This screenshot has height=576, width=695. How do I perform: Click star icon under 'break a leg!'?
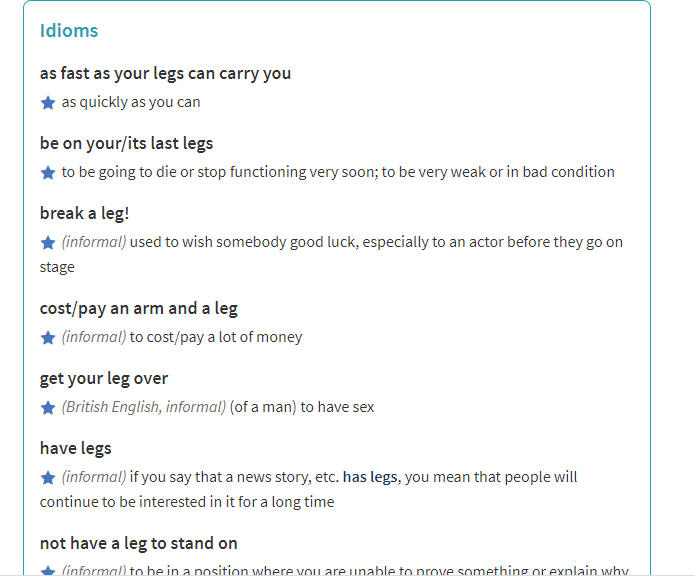tap(47, 243)
